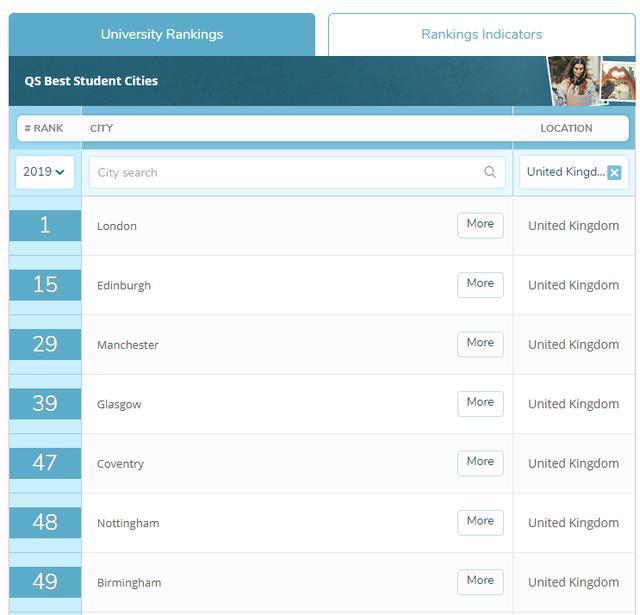Select the Birmingham city name

coord(129,583)
